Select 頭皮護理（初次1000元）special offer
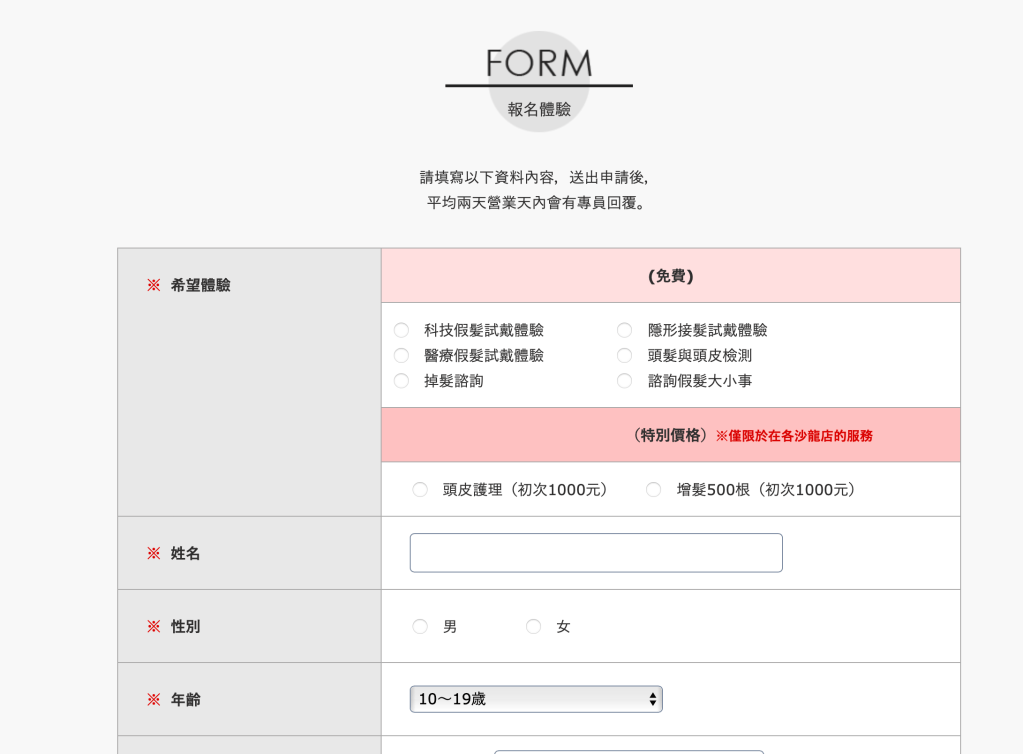This screenshot has height=754, width=1023. [x=420, y=489]
